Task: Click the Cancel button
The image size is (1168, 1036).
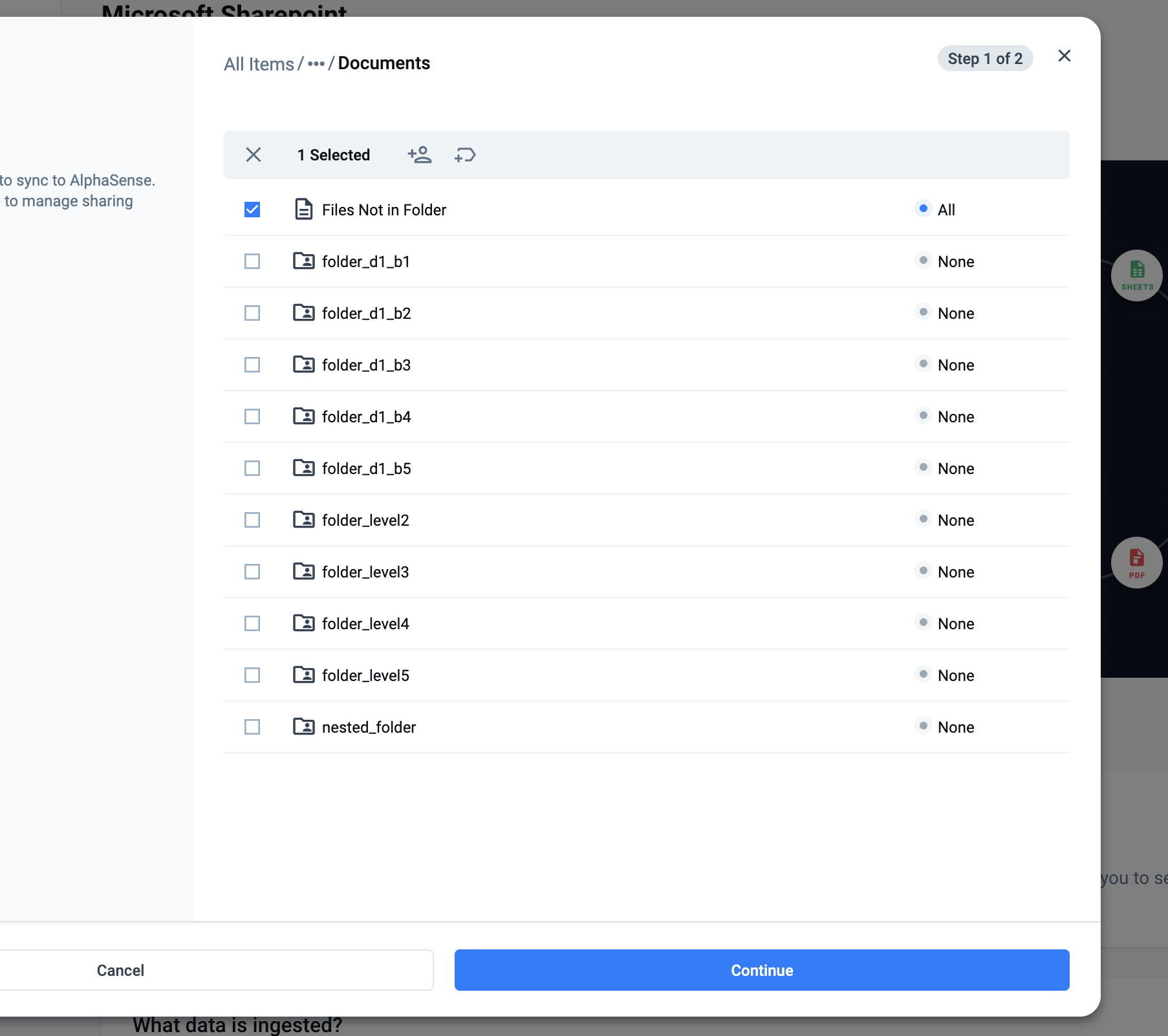Action: [120, 970]
